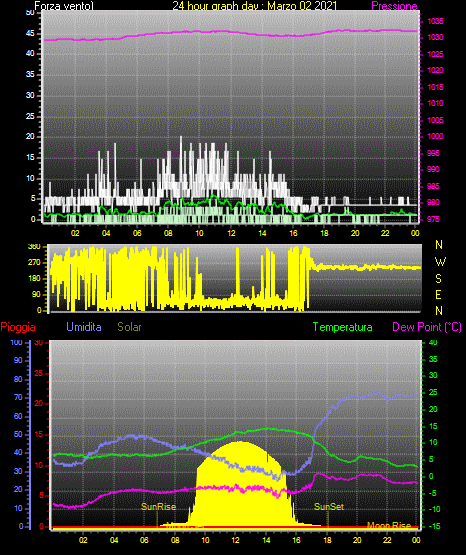Image resolution: width=466 pixels, height=555 pixels.
Task: Click the Forza vento title label
Action: (64, 6)
